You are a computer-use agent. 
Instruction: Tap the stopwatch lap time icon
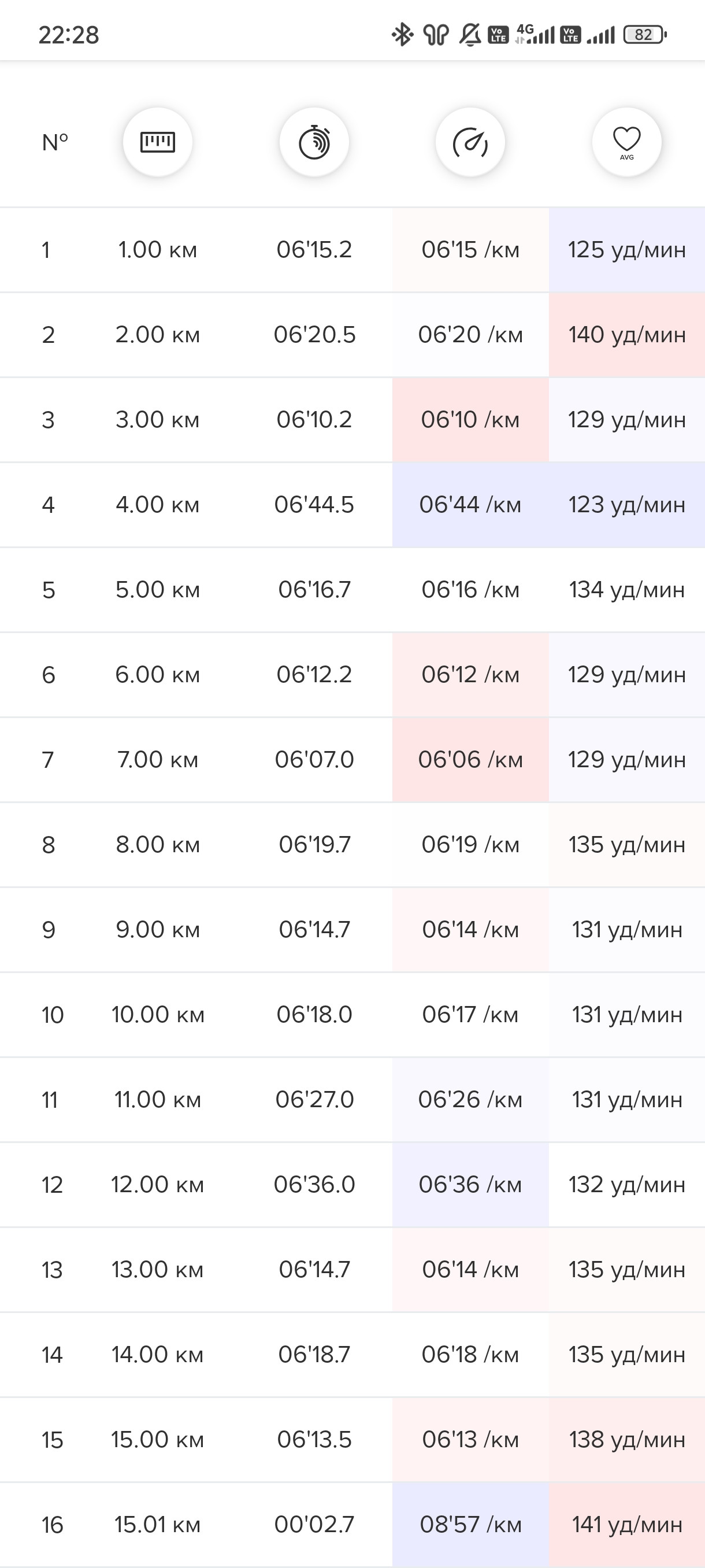[314, 142]
